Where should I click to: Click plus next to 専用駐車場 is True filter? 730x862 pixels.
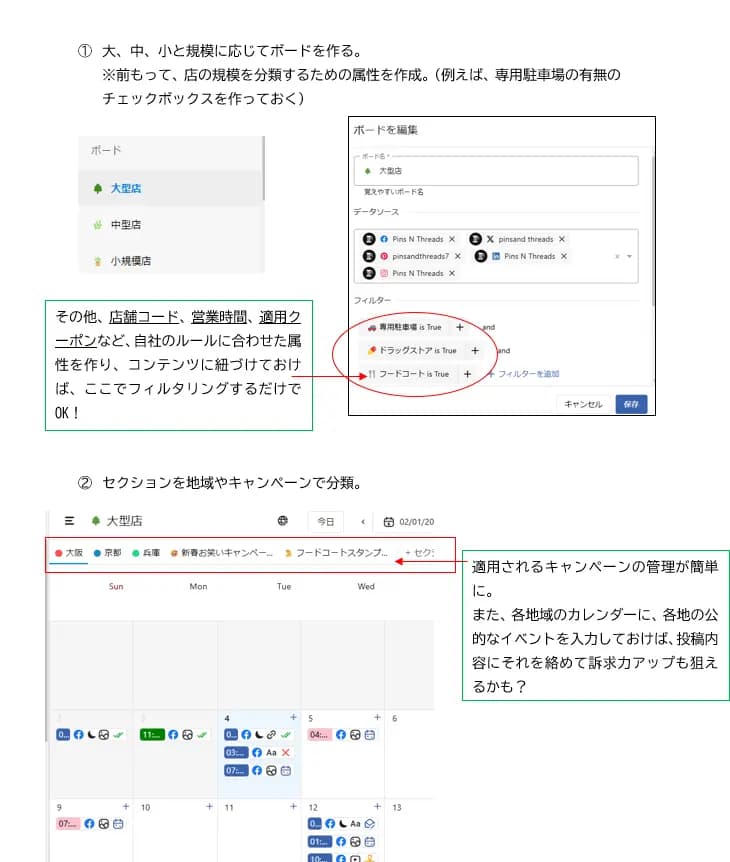tap(460, 327)
